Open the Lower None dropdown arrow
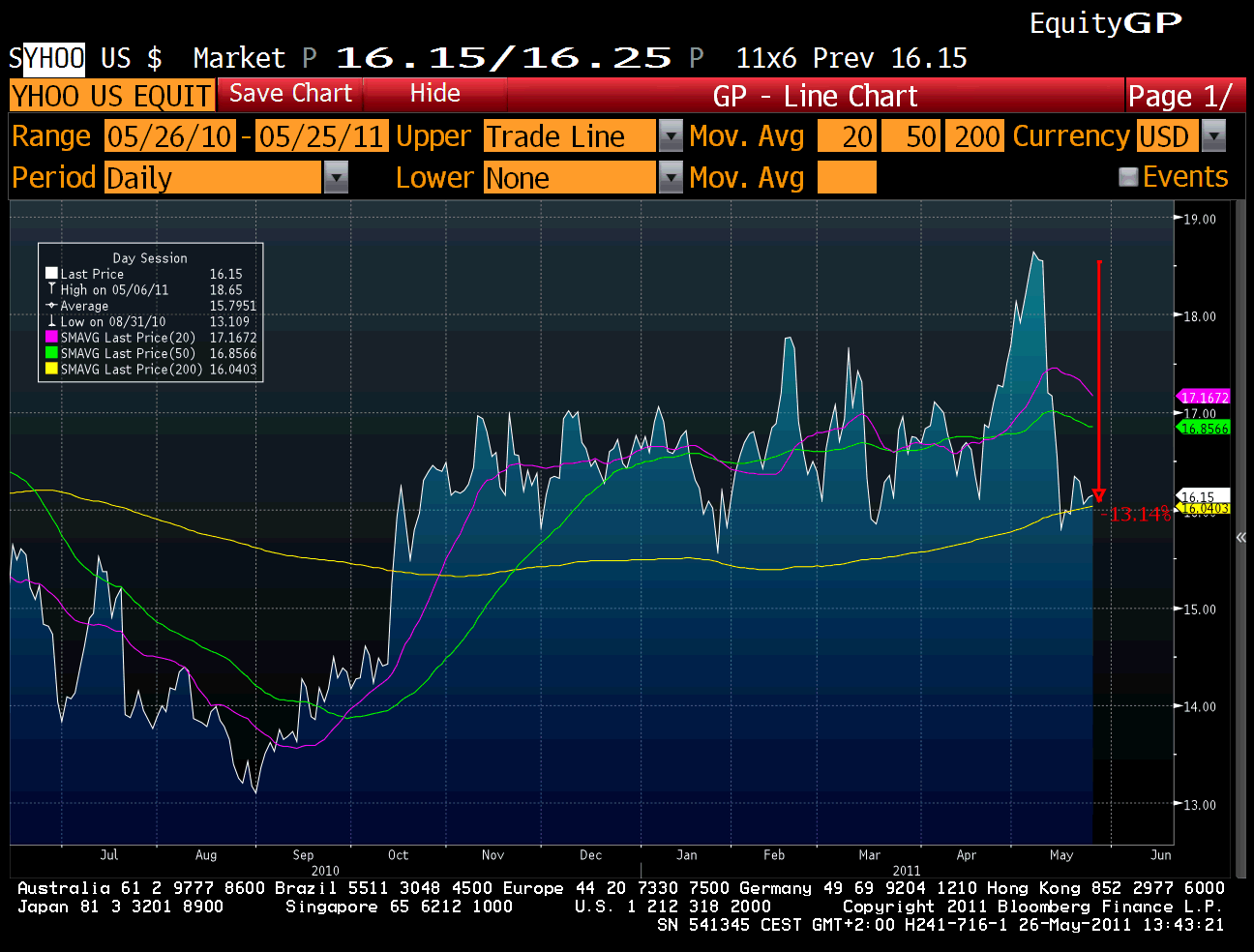Screen dimensions: 1254x952 [671, 178]
